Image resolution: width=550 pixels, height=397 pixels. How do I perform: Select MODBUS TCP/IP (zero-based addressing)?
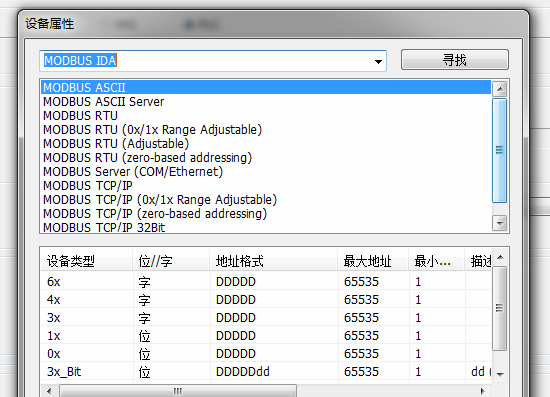click(x=266, y=214)
